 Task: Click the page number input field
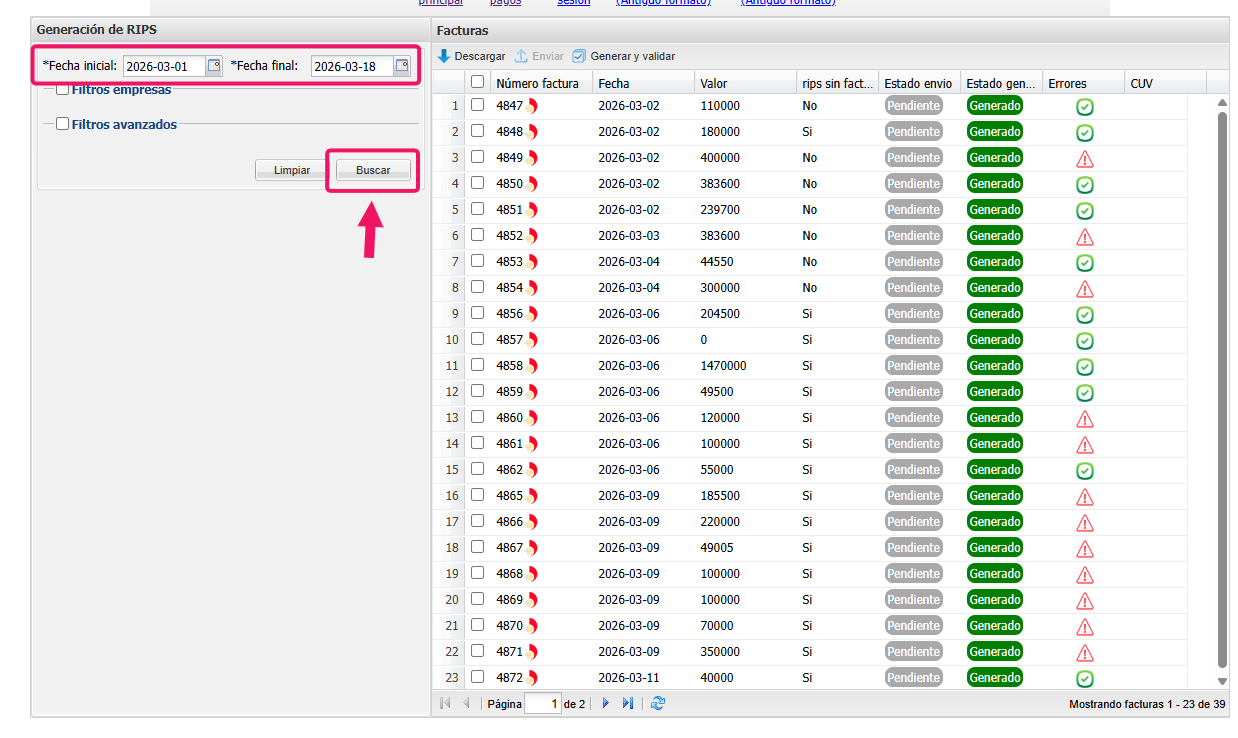(542, 704)
